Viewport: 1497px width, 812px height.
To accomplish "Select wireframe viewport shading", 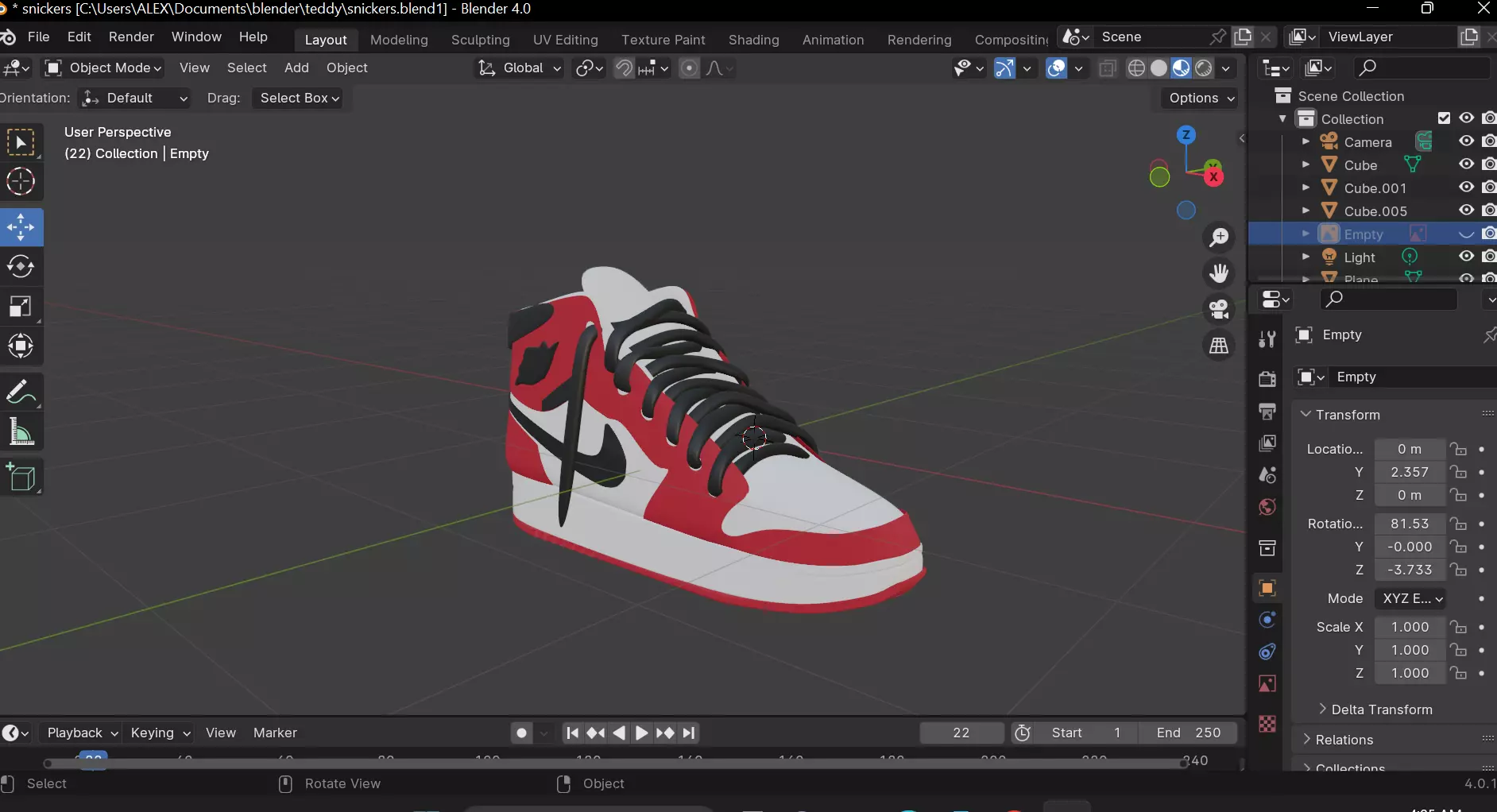I will [1136, 68].
